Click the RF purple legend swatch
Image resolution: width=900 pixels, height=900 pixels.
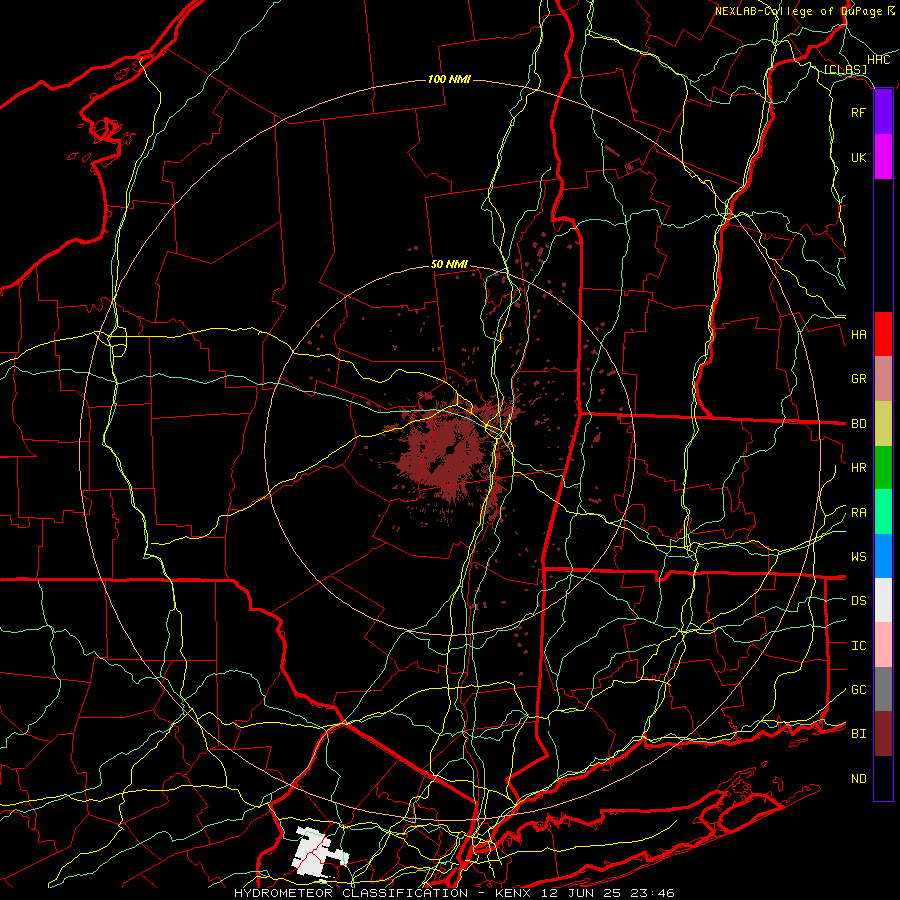[x=883, y=112]
